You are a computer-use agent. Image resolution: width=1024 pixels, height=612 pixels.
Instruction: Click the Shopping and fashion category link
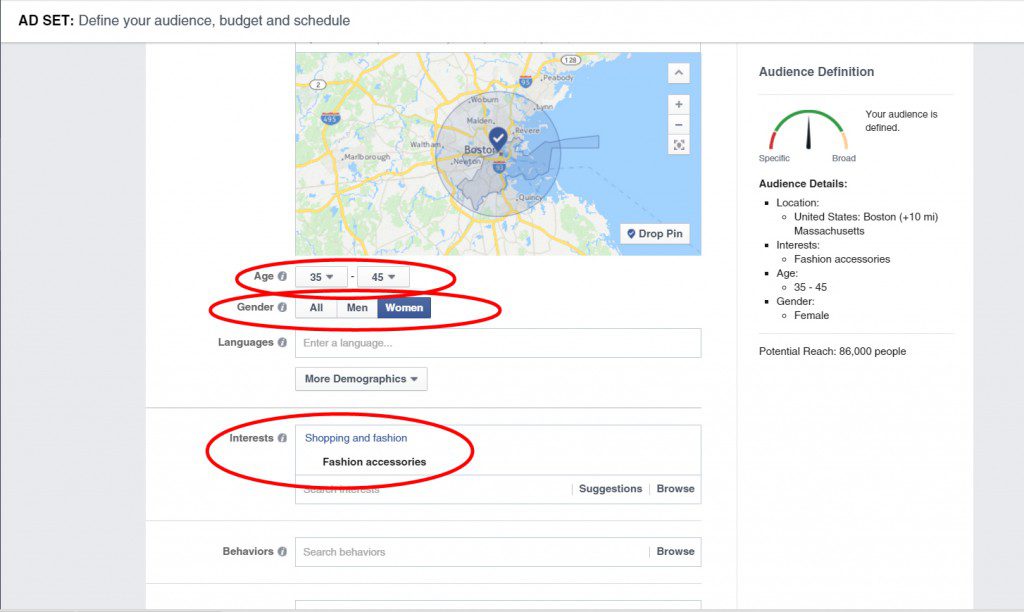356,438
